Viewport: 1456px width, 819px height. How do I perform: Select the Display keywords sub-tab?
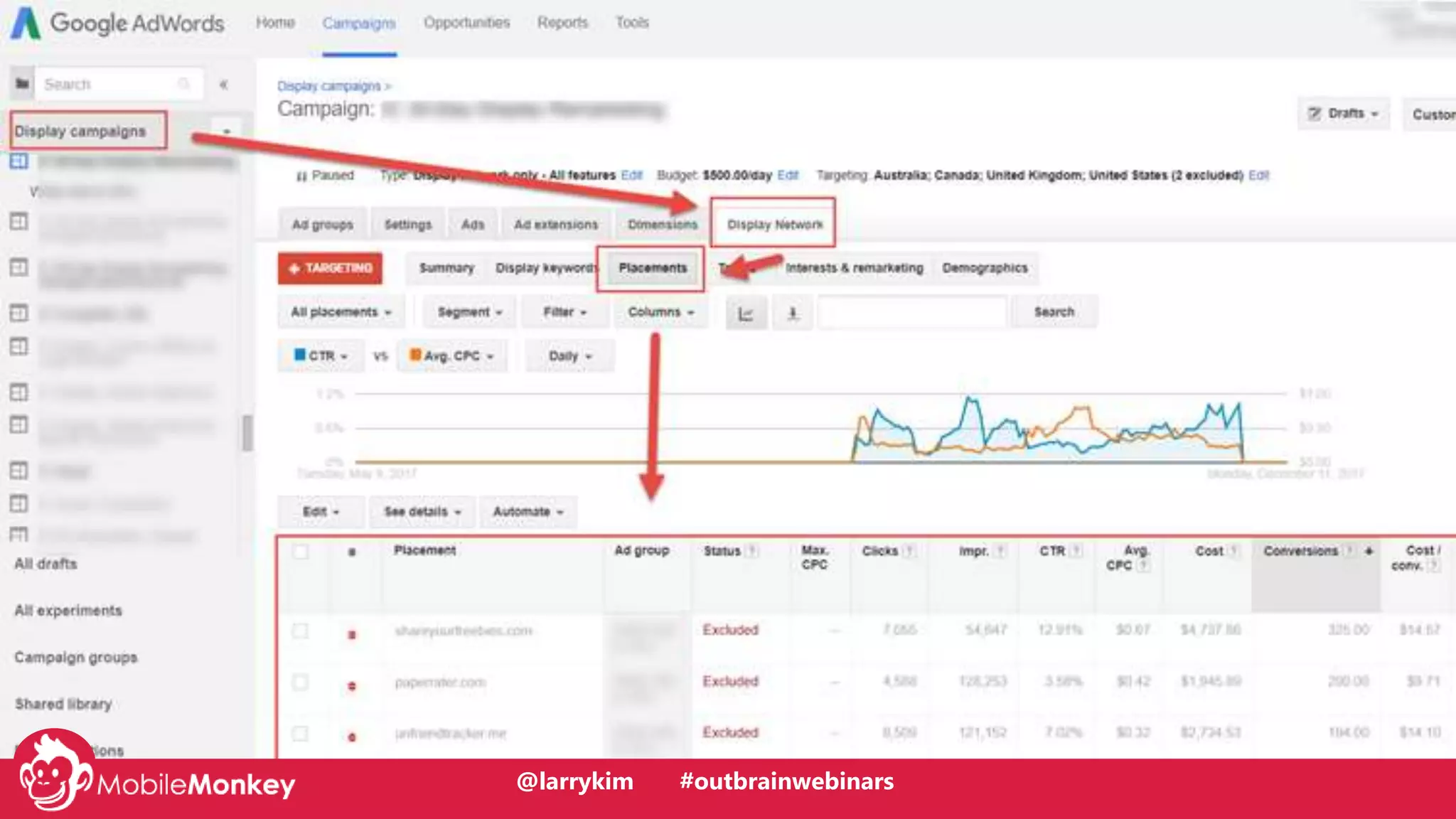(x=545, y=268)
